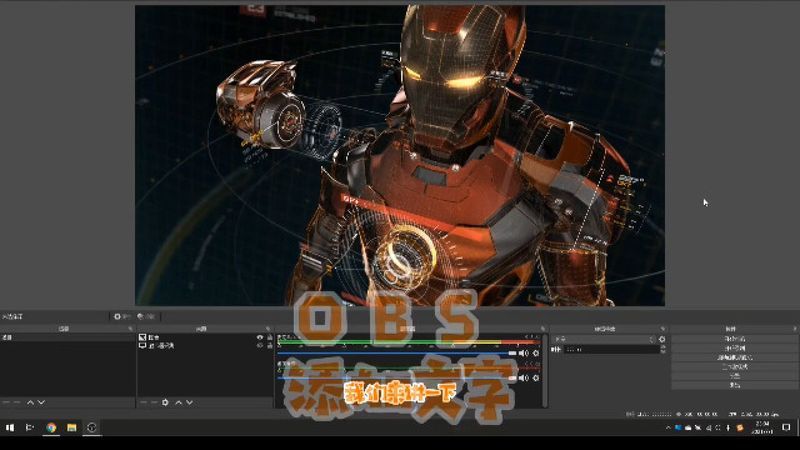Viewport: 800px width, 450px height.
Task: Open transition properties gear in Scene Transitions
Action: click(x=662, y=339)
